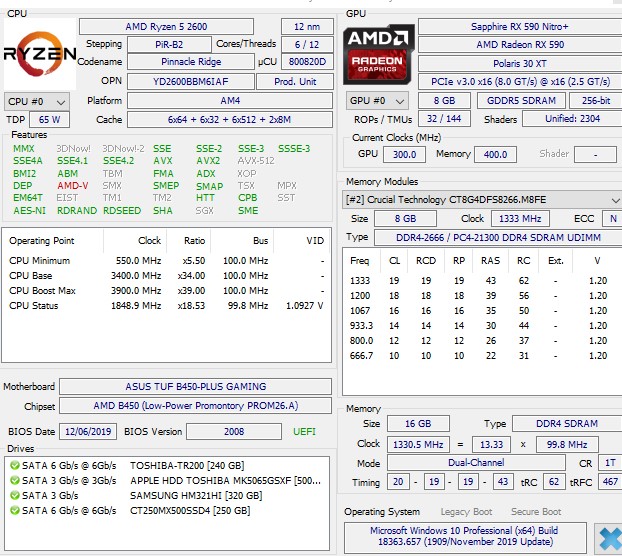
Task: Click the Secure Boot label
Action: 536,512
